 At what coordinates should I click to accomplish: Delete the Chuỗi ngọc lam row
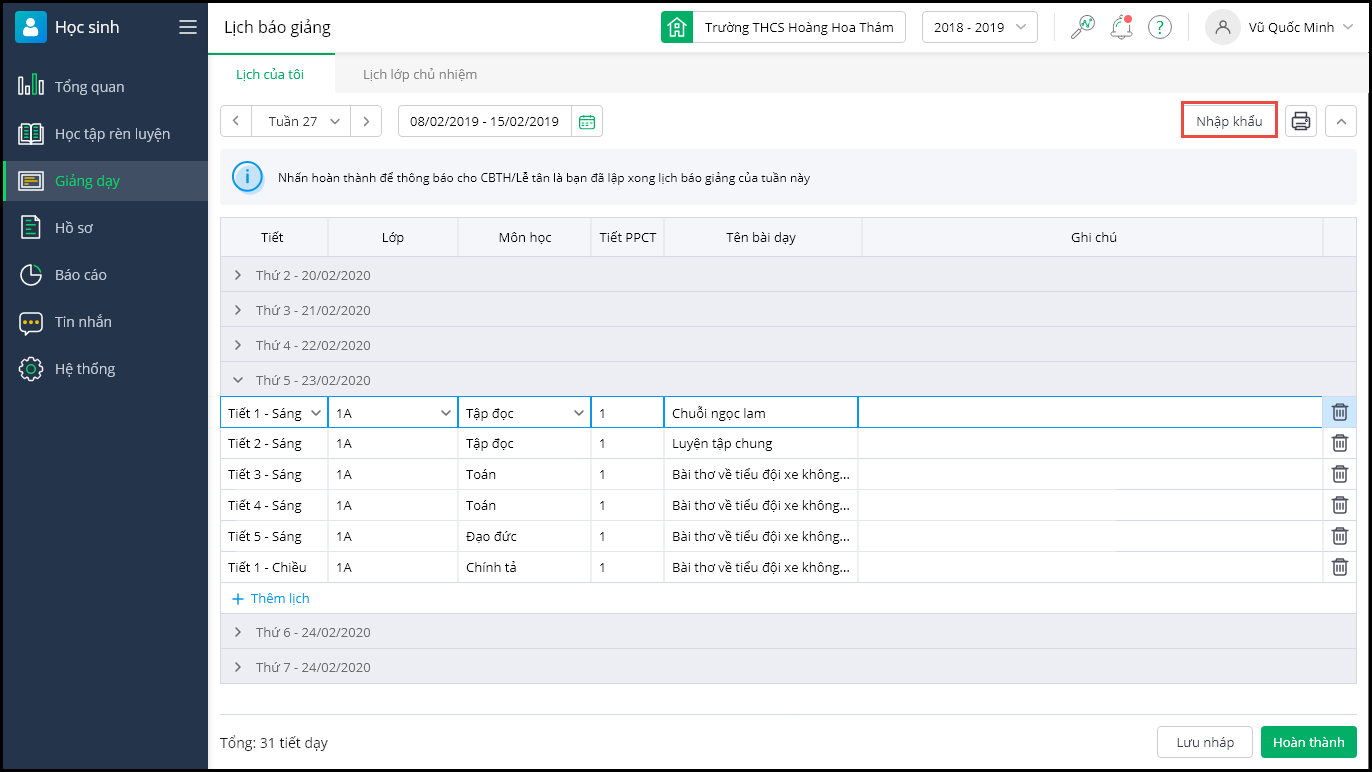[1339, 412]
